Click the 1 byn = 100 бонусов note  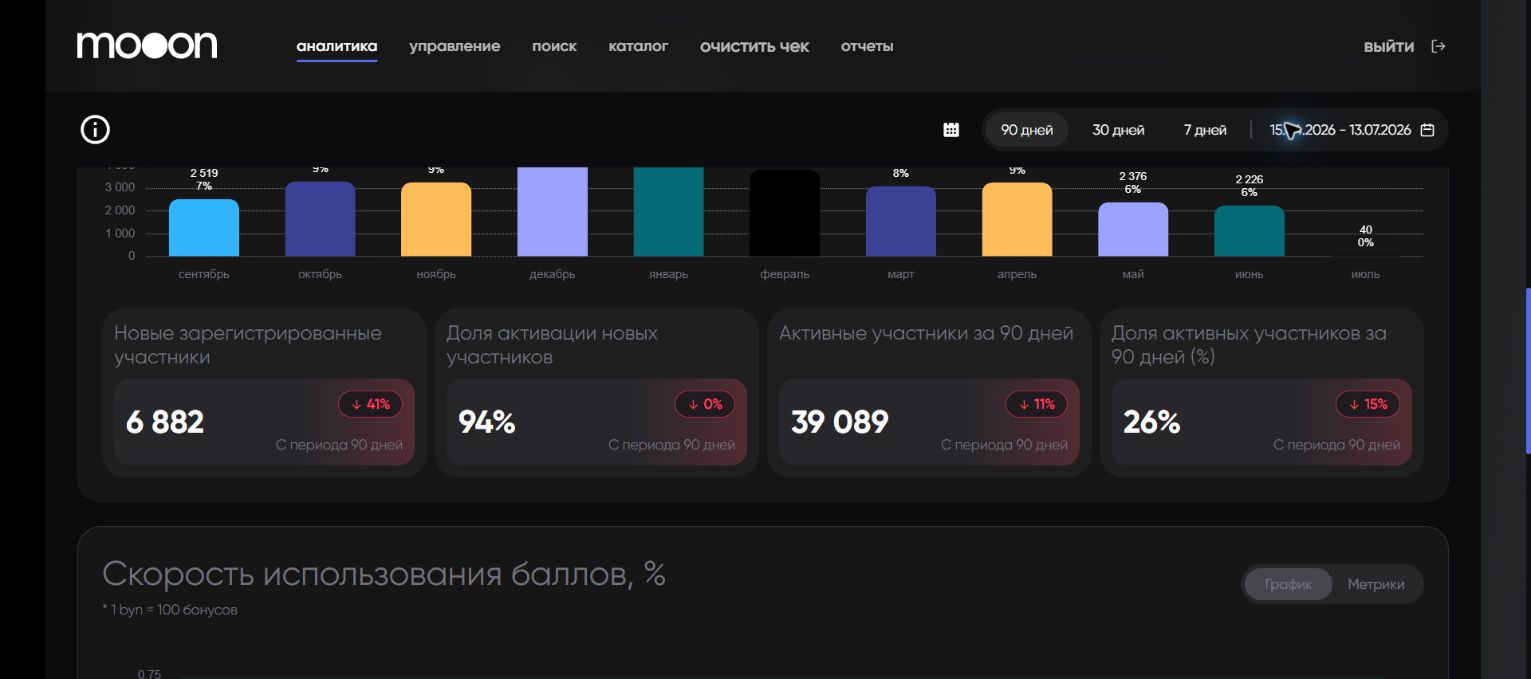tap(170, 610)
